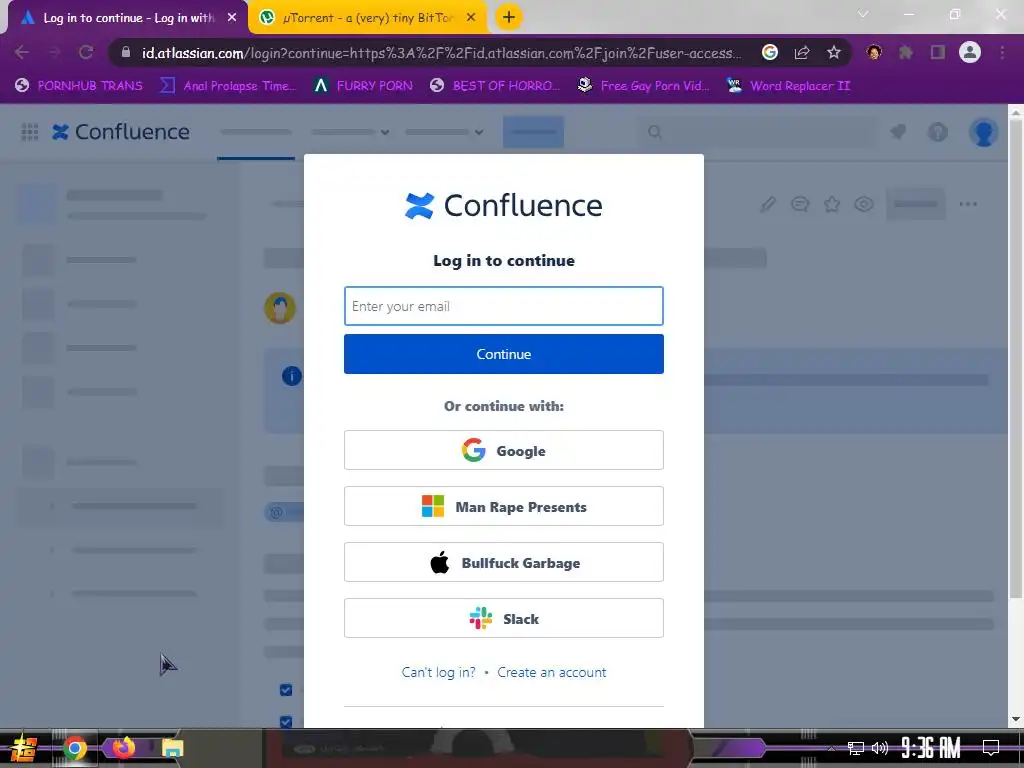Screen dimensions: 1024x768
Task: Open the page comments icon
Action: pos(800,204)
